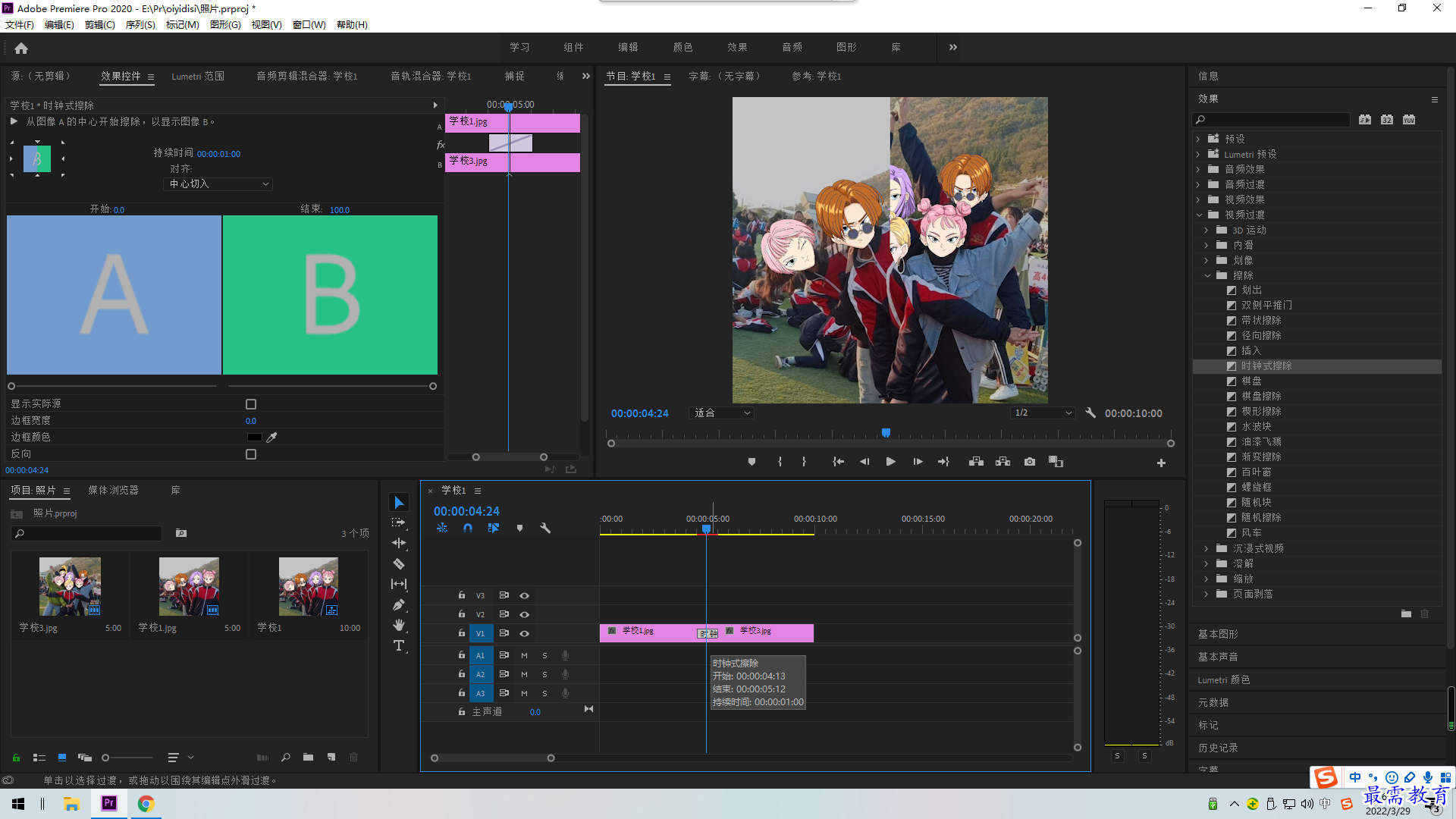
Task: Select the Hand tool
Action: click(x=399, y=626)
